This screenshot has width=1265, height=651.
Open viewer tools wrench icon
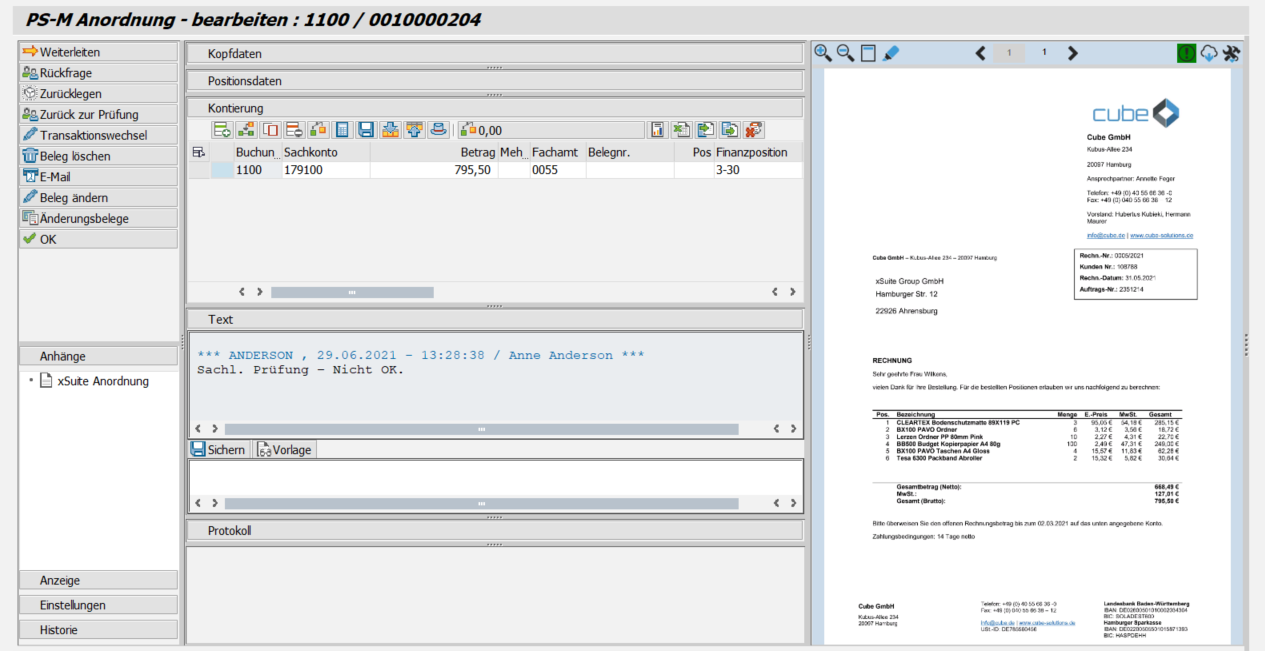pos(1231,53)
